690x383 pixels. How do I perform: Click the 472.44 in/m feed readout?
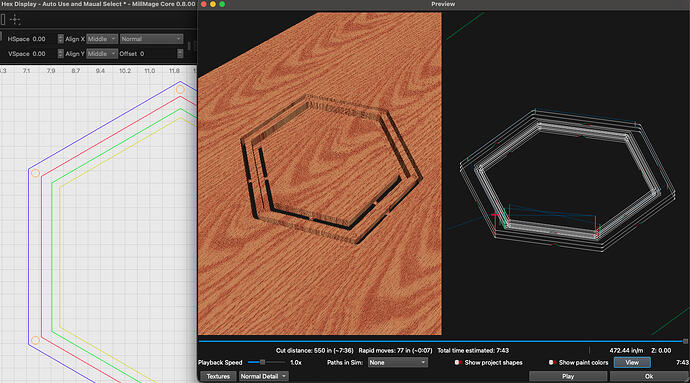tap(626, 350)
